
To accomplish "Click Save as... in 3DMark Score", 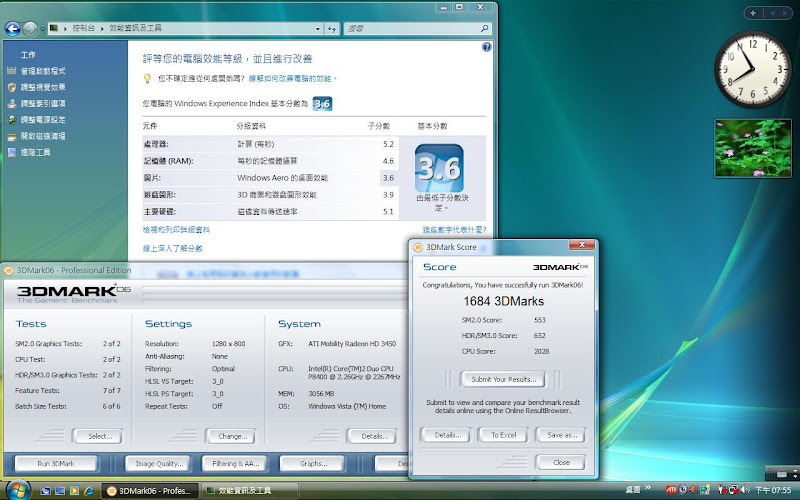I will (x=561, y=435).
